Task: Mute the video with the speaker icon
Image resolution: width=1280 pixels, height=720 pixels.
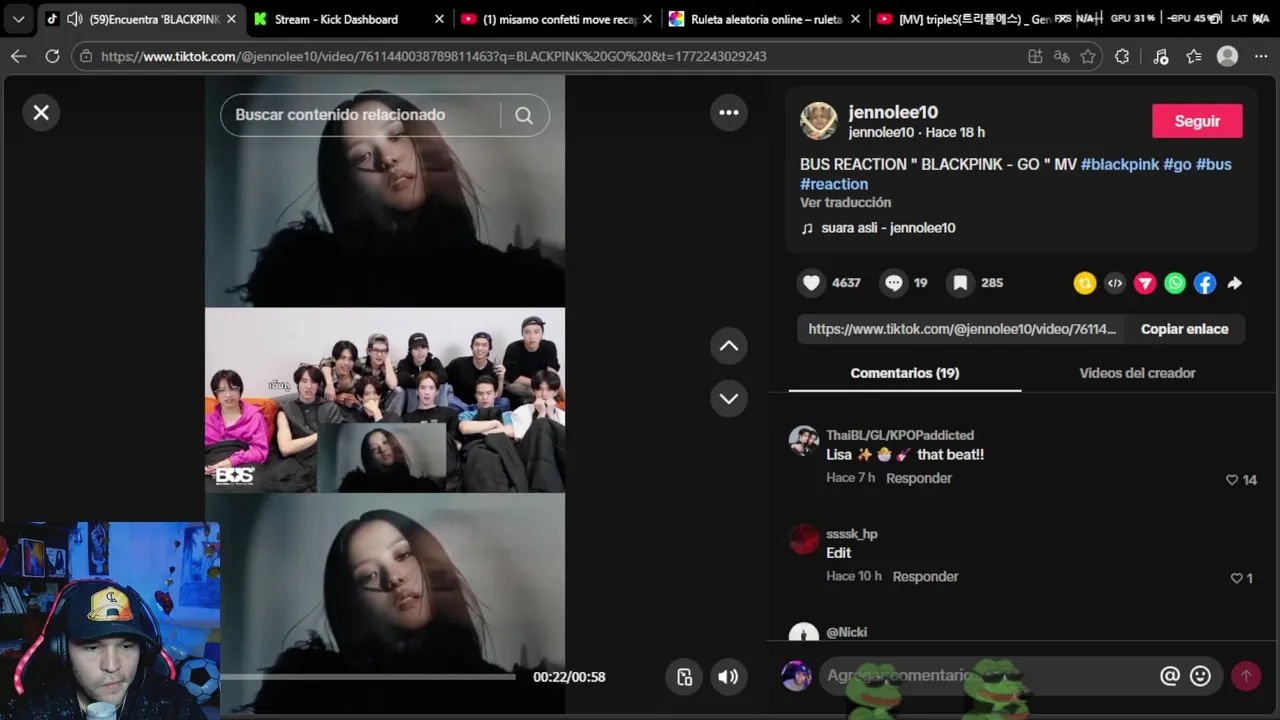Action: pos(728,677)
